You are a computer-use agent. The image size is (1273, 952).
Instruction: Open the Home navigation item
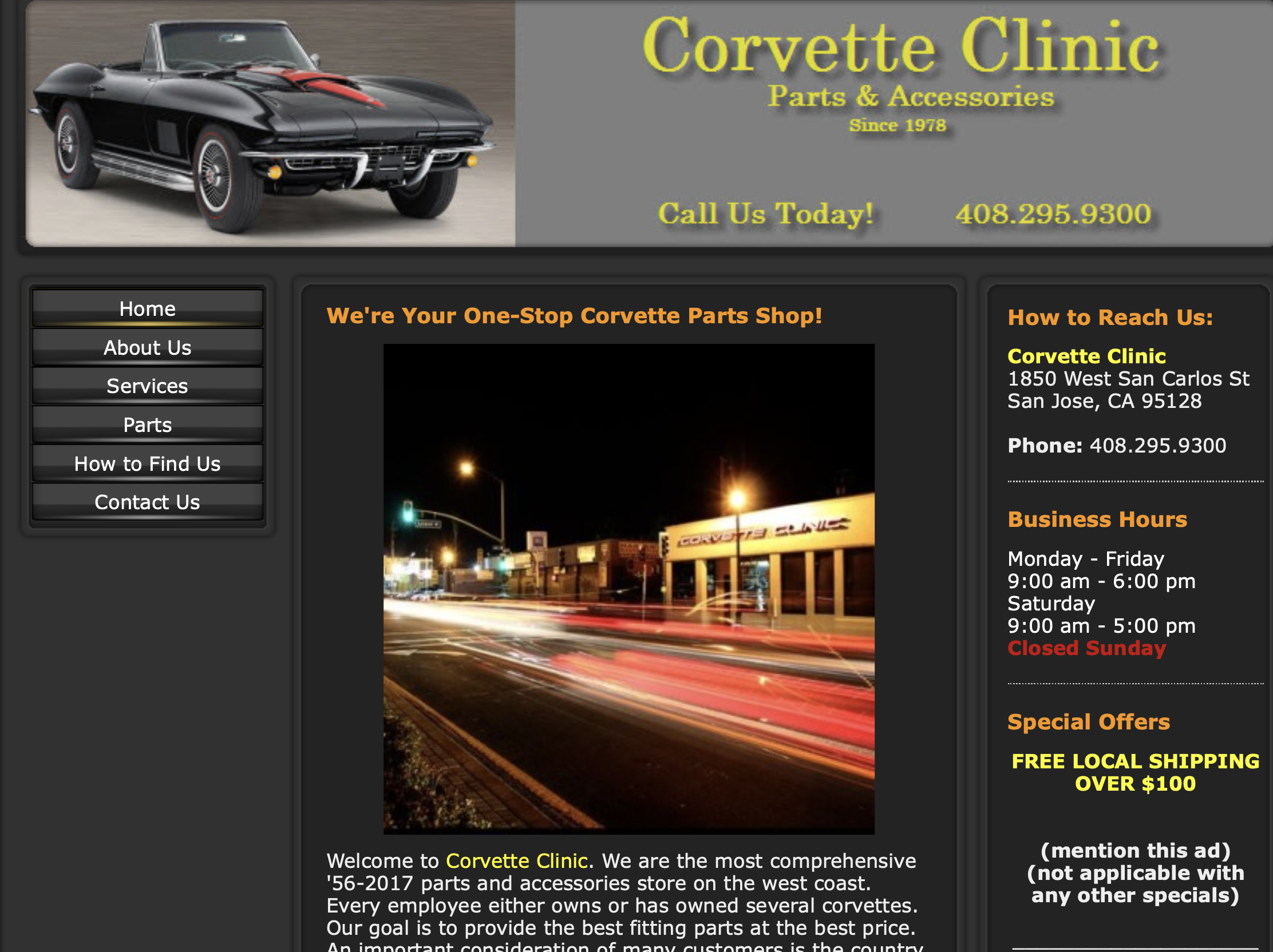147,309
